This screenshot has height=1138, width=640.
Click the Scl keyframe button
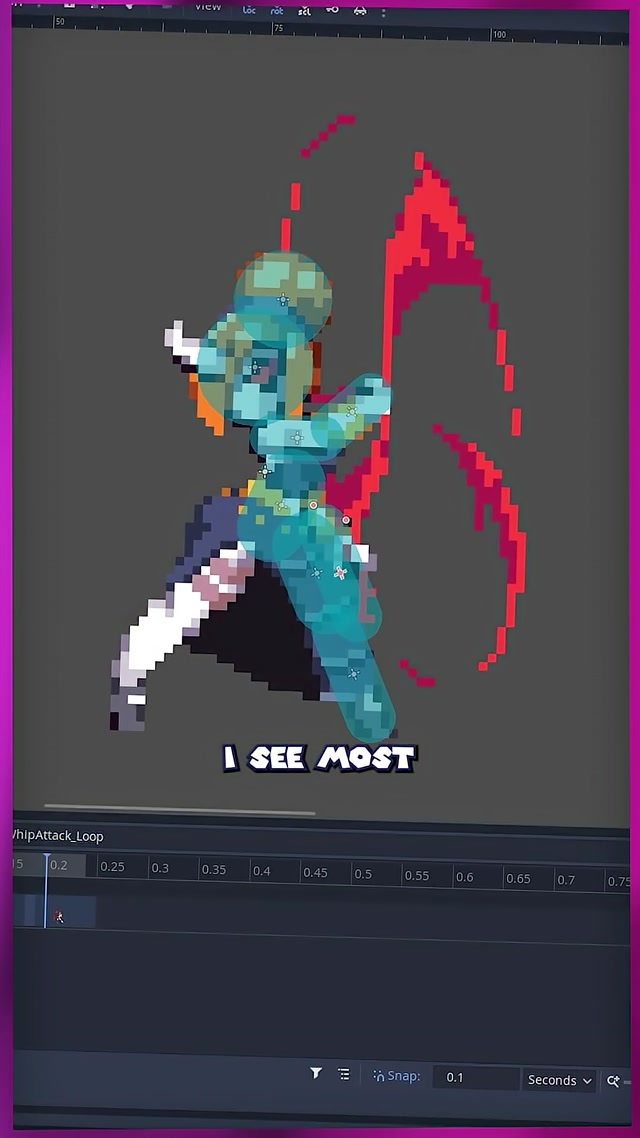pos(304,9)
